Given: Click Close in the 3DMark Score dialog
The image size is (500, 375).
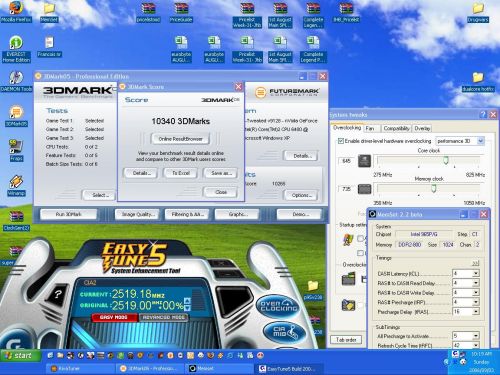Looking at the screenshot, I should pyautogui.click(x=221, y=192).
